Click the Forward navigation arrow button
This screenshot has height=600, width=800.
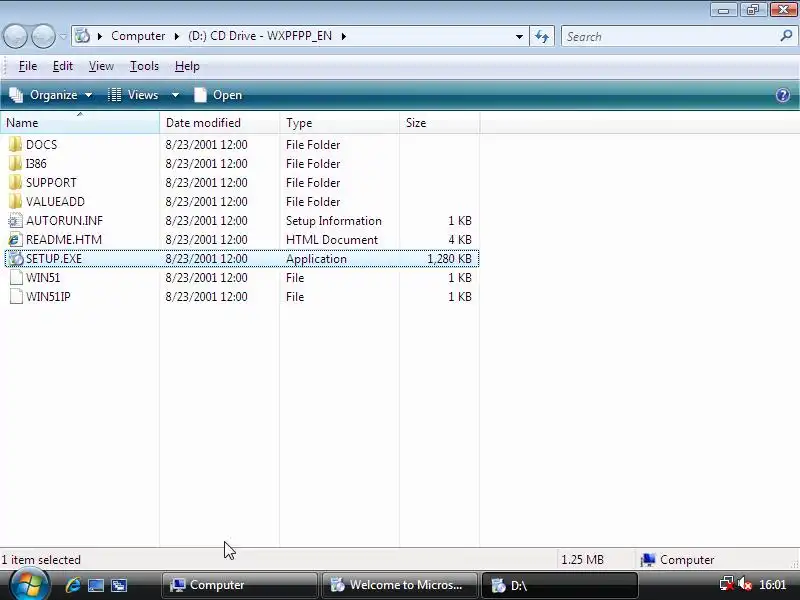43,37
